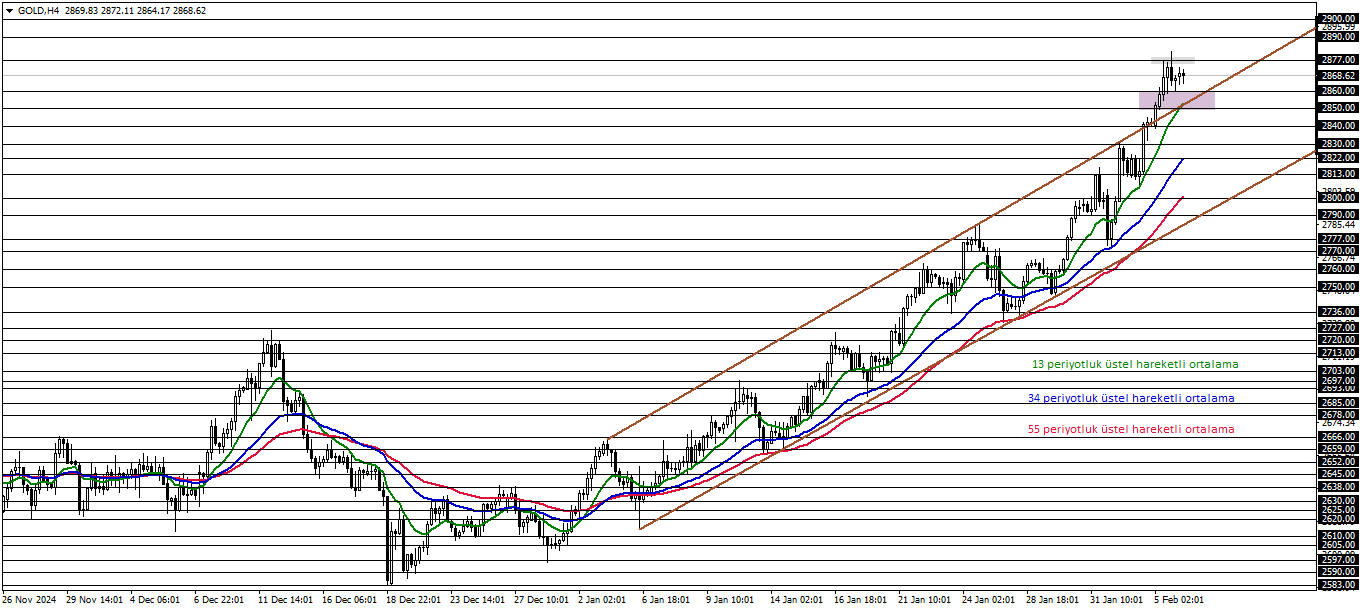Click the 2610.00 price level label
The height and width of the screenshot is (611, 1362).
1338,536
